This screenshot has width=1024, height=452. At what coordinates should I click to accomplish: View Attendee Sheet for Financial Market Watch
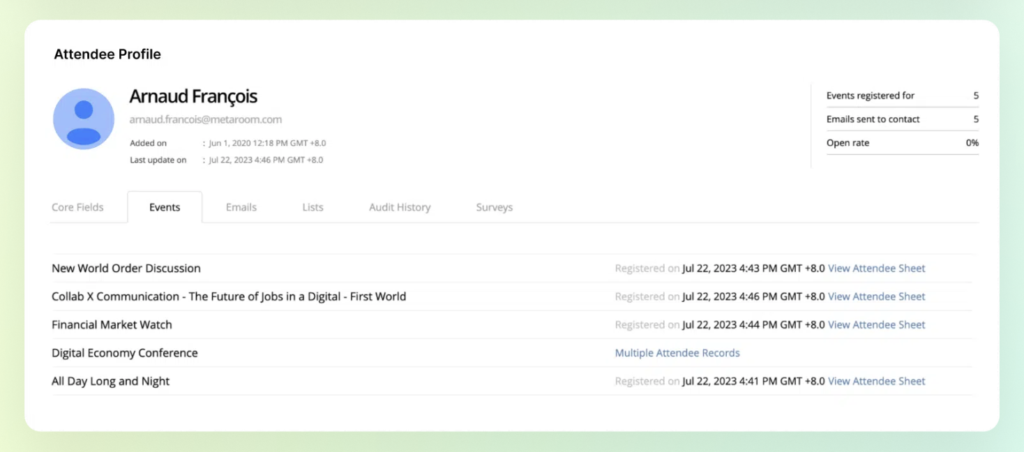click(x=876, y=324)
